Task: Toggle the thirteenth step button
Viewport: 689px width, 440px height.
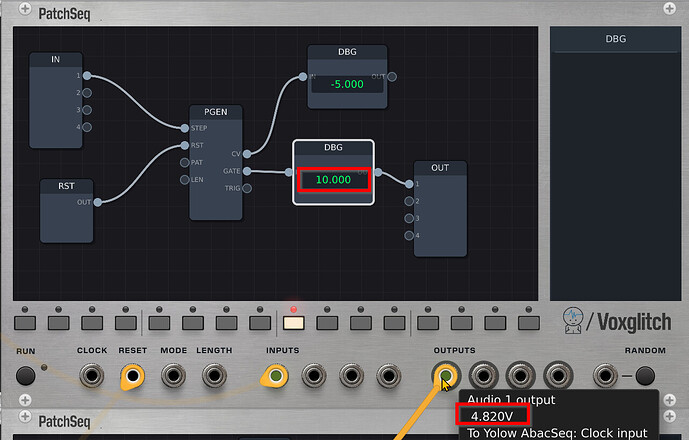Action: (428, 323)
